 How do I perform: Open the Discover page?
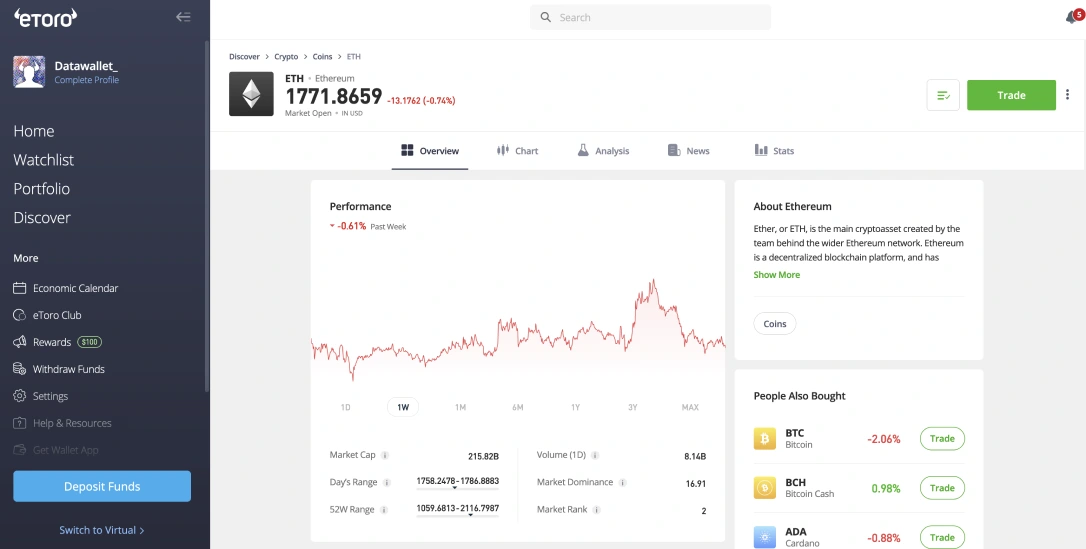coord(42,217)
